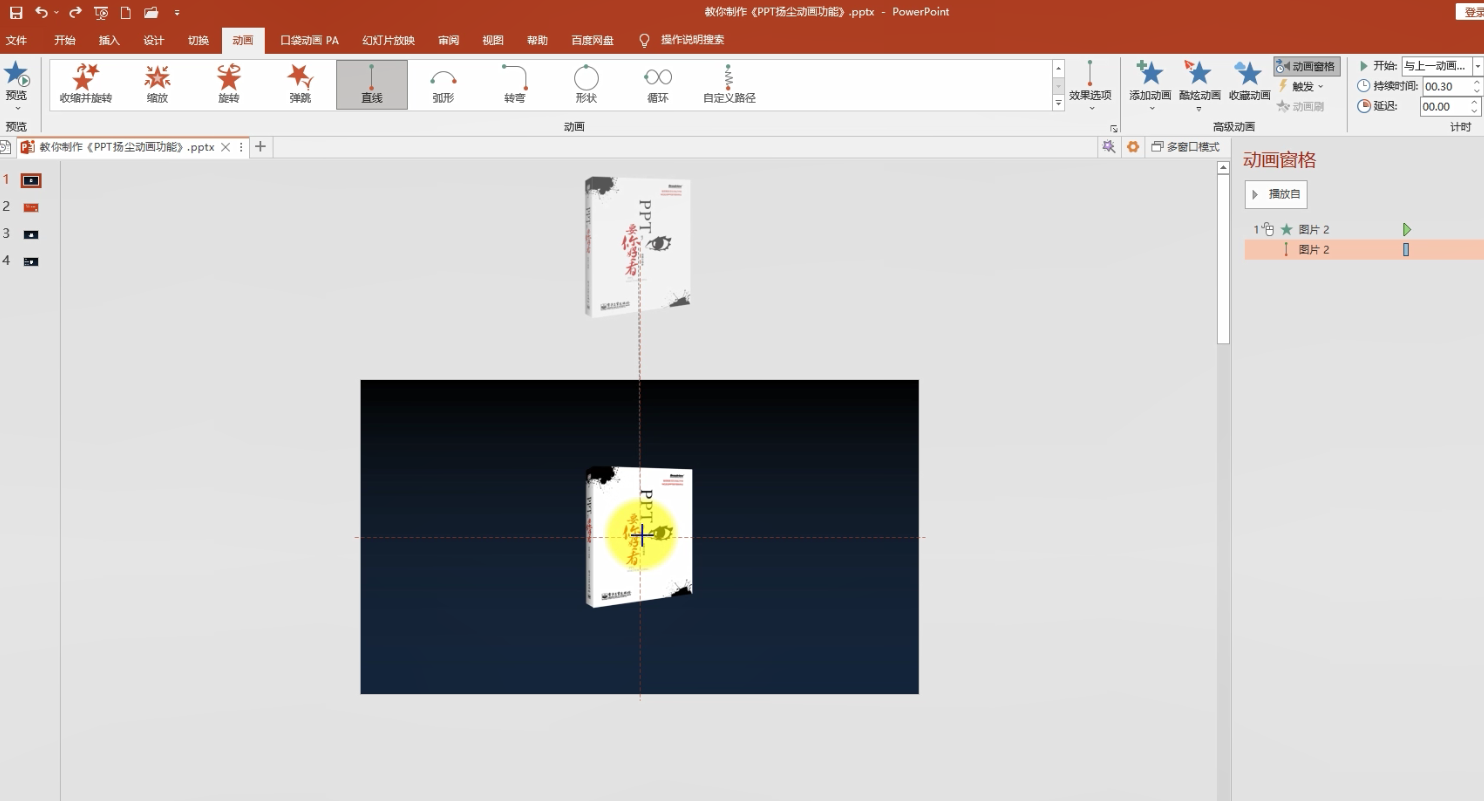Image resolution: width=1484 pixels, height=801 pixels.
Task: Open the 触发 trigger dropdown
Action: pyautogui.click(x=1301, y=86)
